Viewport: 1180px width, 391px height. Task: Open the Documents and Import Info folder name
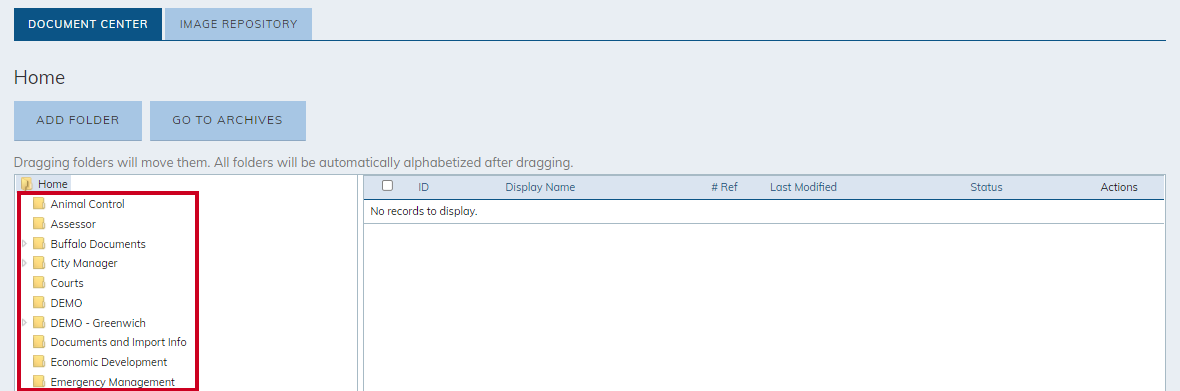click(118, 342)
